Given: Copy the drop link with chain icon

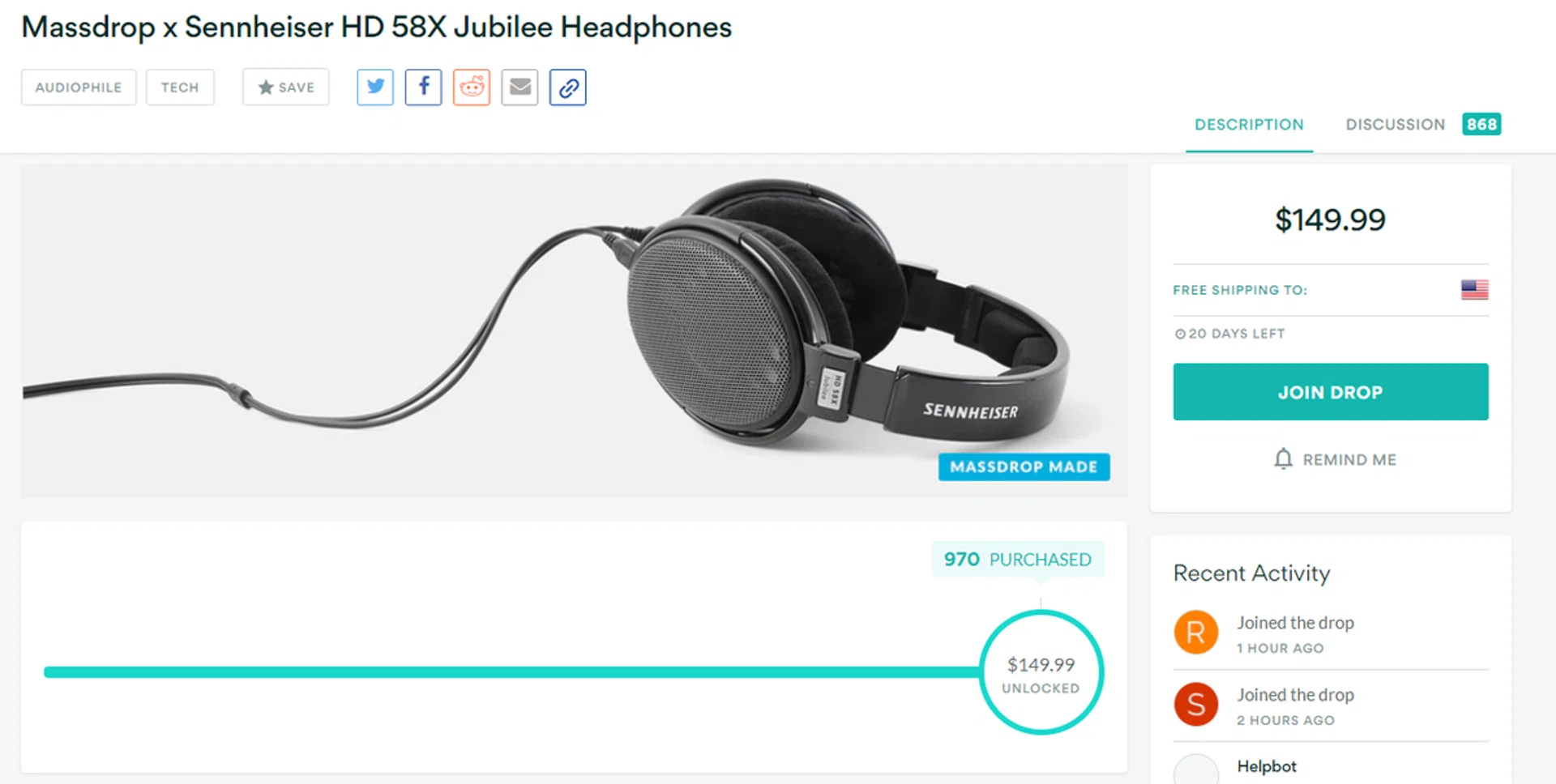Looking at the screenshot, I should coord(568,87).
